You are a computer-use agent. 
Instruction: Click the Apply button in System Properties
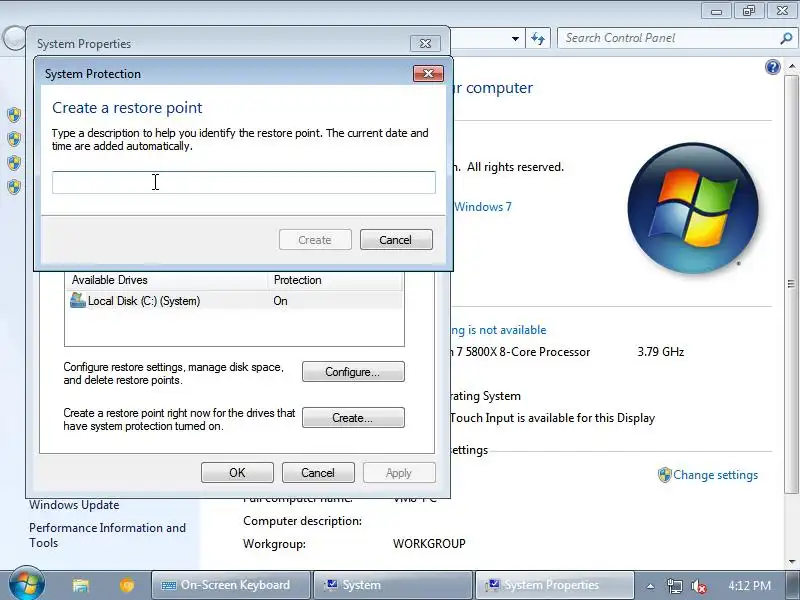[x=399, y=472]
